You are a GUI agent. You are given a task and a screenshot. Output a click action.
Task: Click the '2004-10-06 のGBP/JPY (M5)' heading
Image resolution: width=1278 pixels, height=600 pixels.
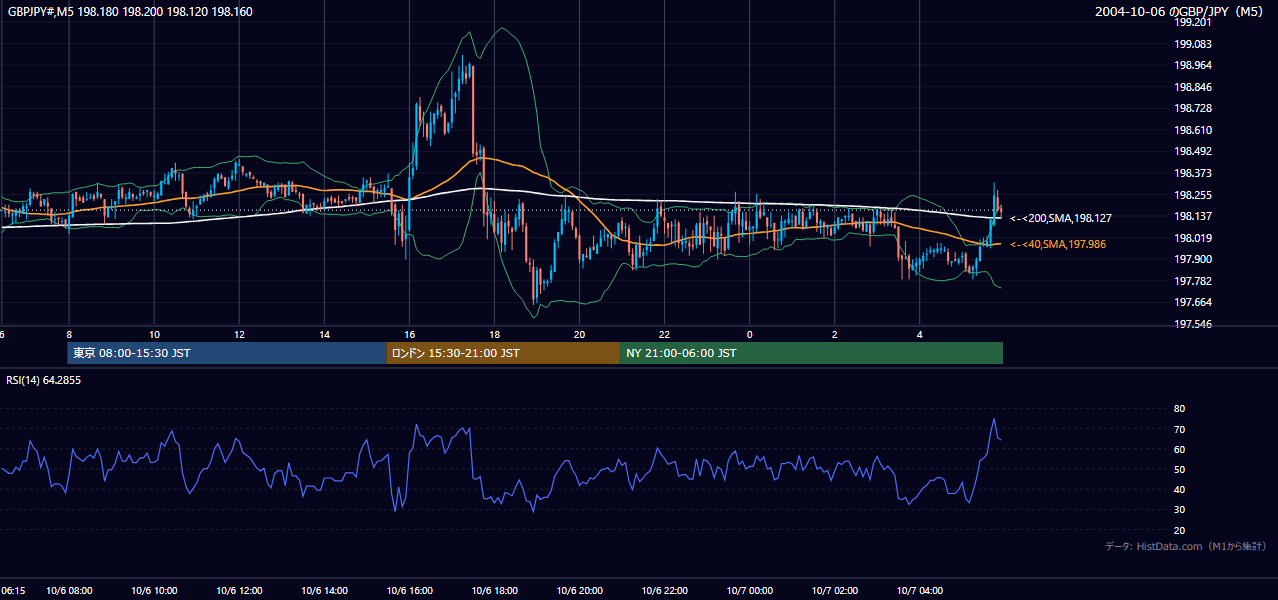pyautogui.click(x=1181, y=11)
